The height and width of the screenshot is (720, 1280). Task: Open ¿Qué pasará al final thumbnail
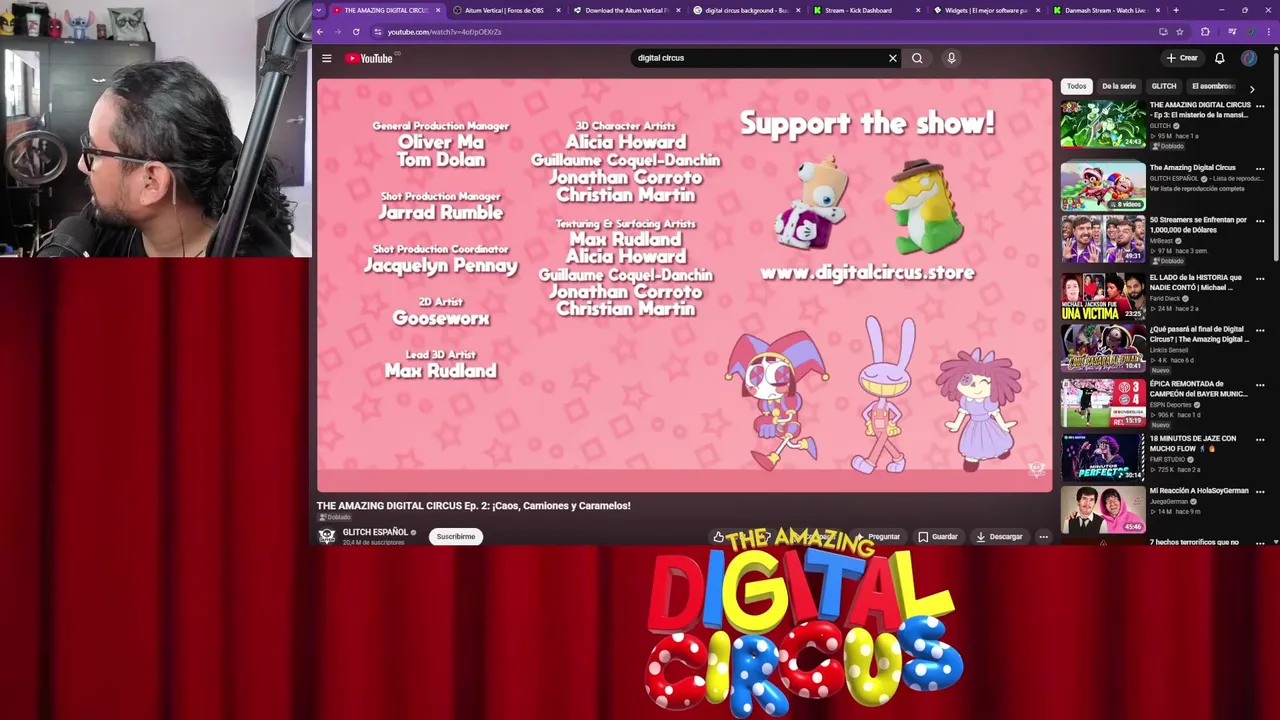tap(1103, 348)
